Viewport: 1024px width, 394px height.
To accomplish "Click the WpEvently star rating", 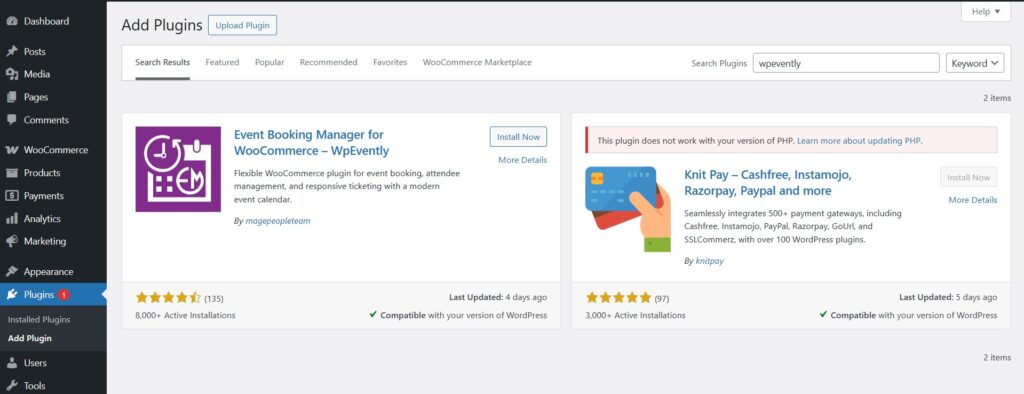I will coord(168,298).
